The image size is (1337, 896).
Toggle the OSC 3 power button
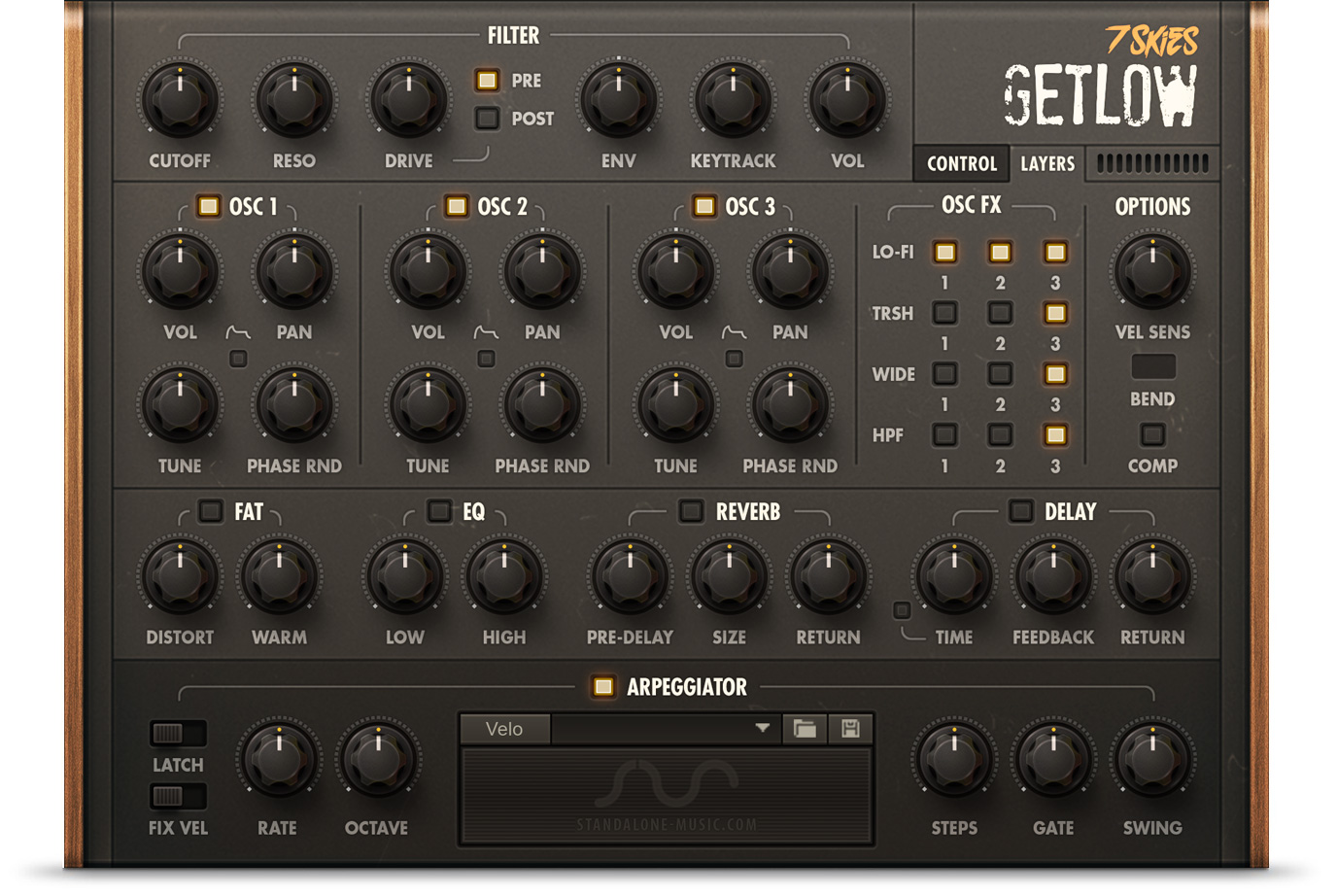(704, 206)
